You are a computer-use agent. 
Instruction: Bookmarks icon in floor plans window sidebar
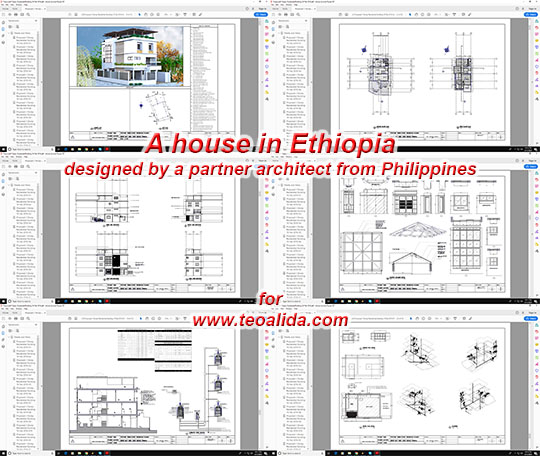coord(273,29)
